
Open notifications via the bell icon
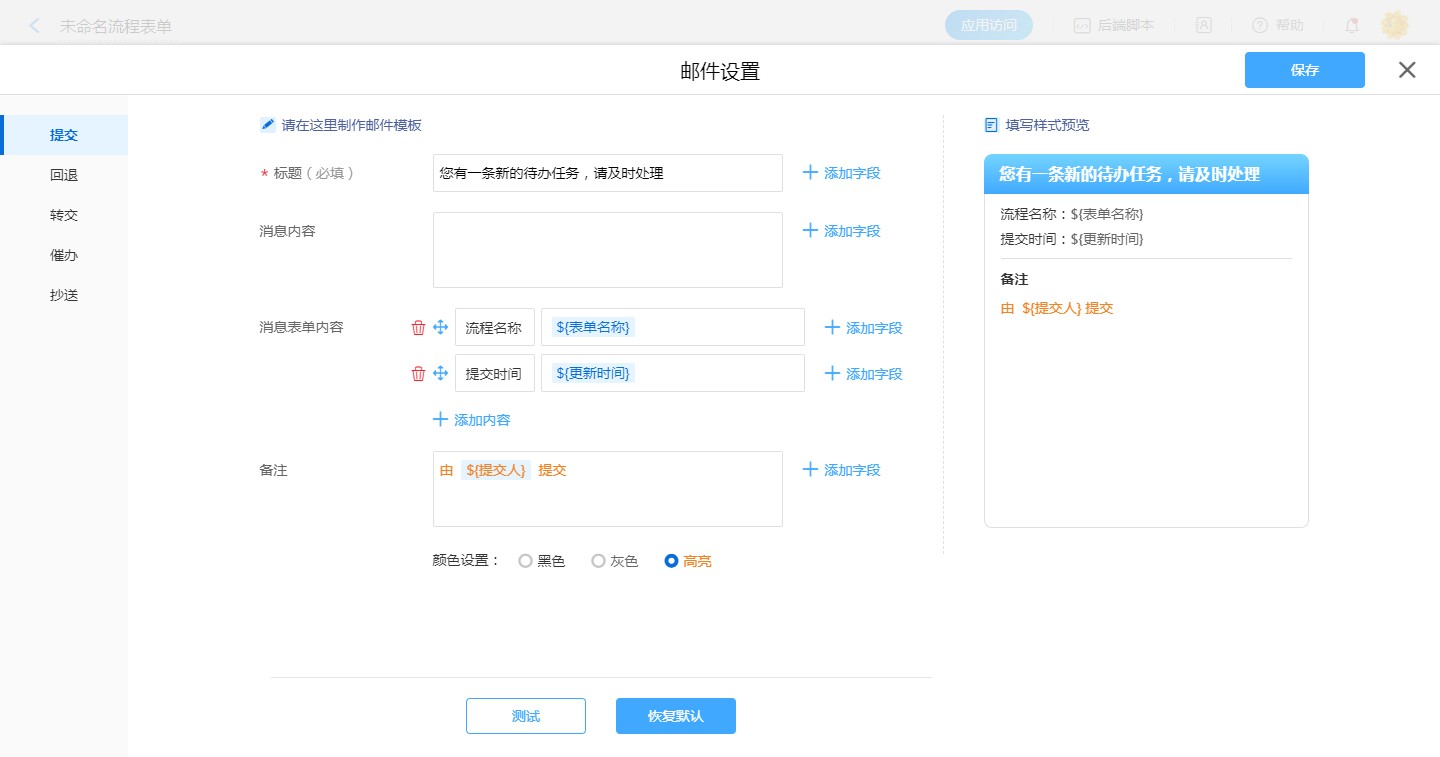[x=1351, y=26]
